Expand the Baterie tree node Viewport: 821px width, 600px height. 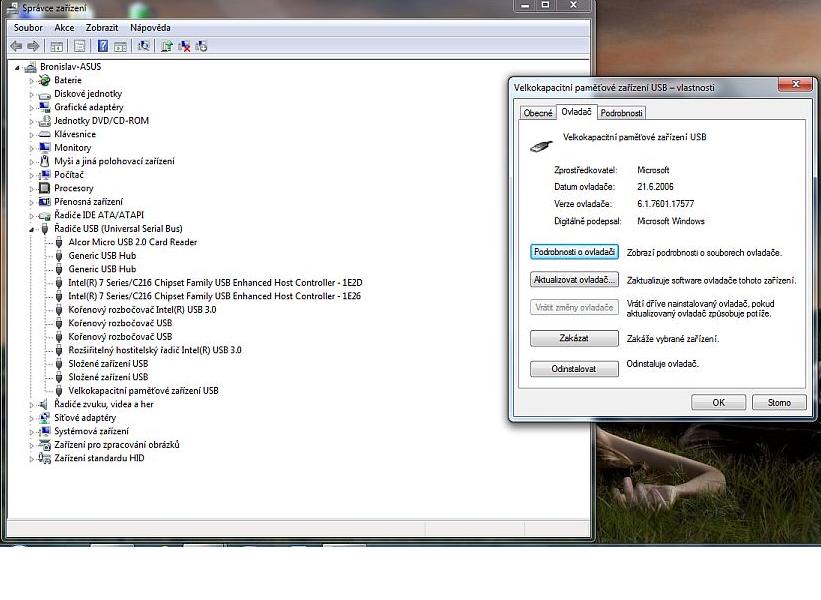[31, 81]
